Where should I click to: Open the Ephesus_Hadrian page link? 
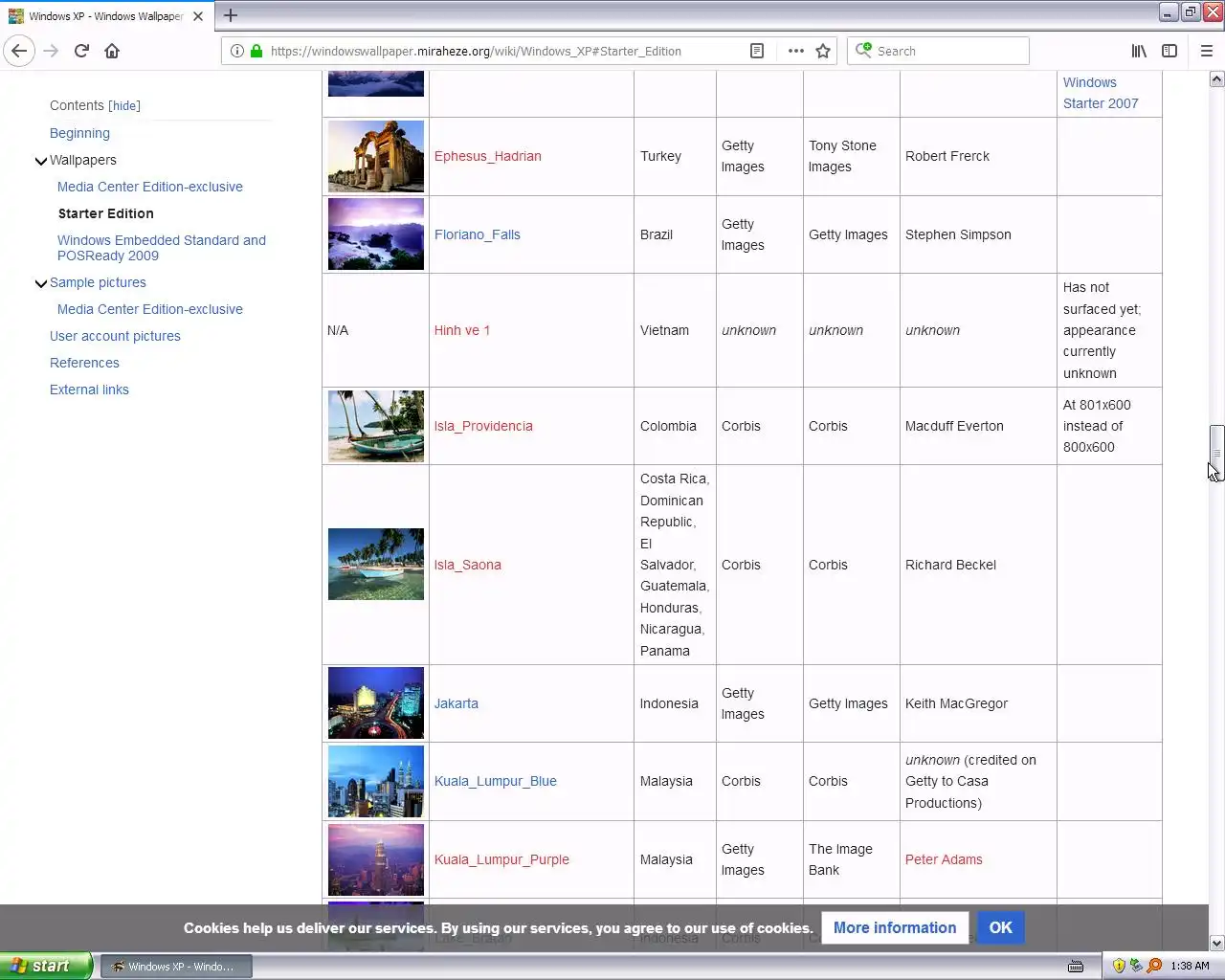point(488,156)
